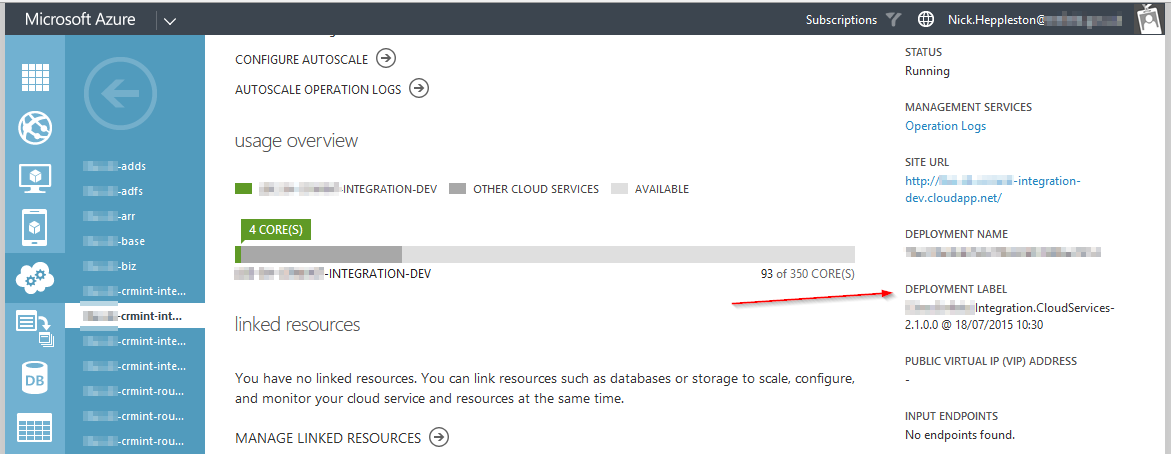Click the Microsoft Azure logo text
Image resolution: width=1171 pixels, height=454 pixels.
(78, 20)
